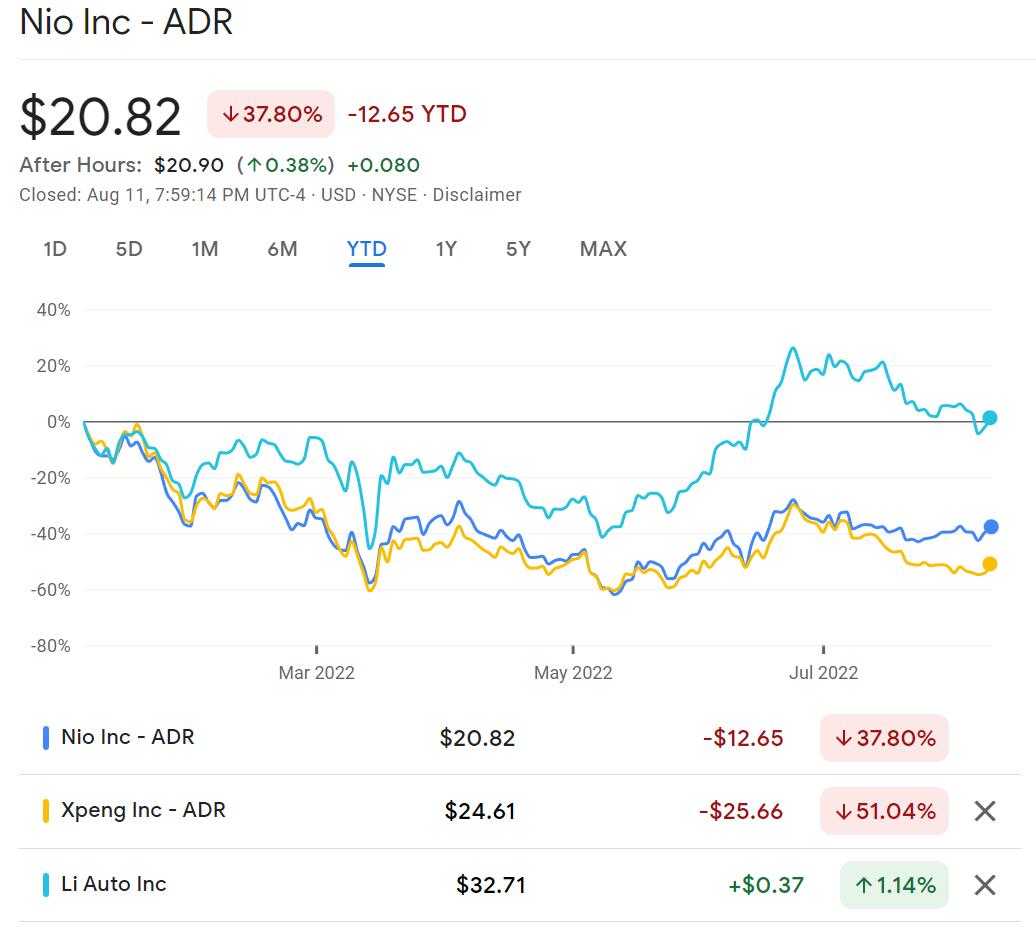The height and width of the screenshot is (927, 1036).
Task: Open the Disclaimer link
Action: (477, 195)
